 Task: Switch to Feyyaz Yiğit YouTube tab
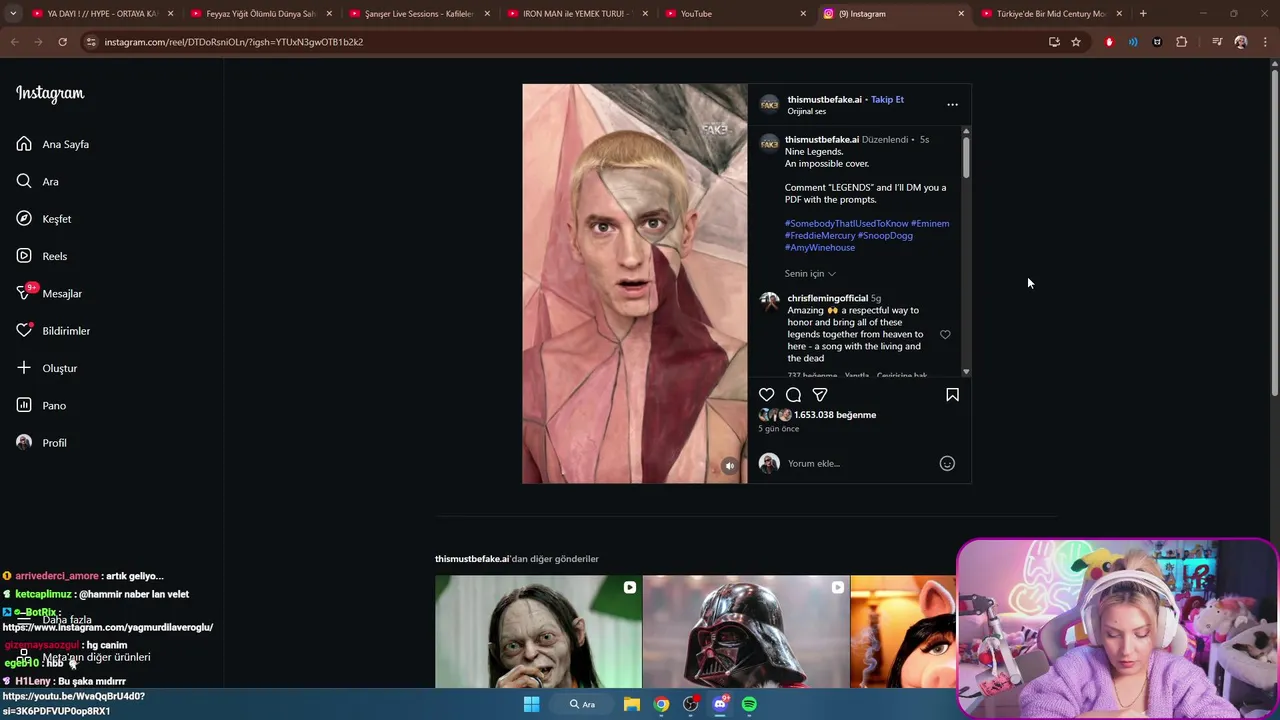coord(261,14)
